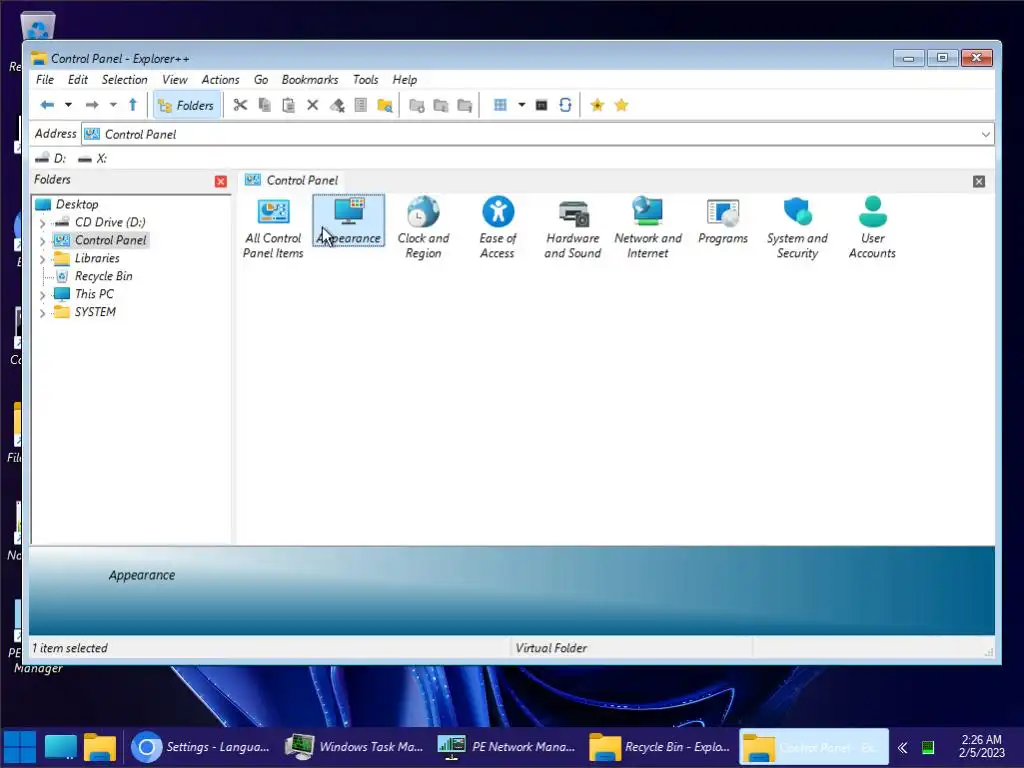Open Windows Task Manager from the taskbar
1024x768 pixels.
pos(357,747)
